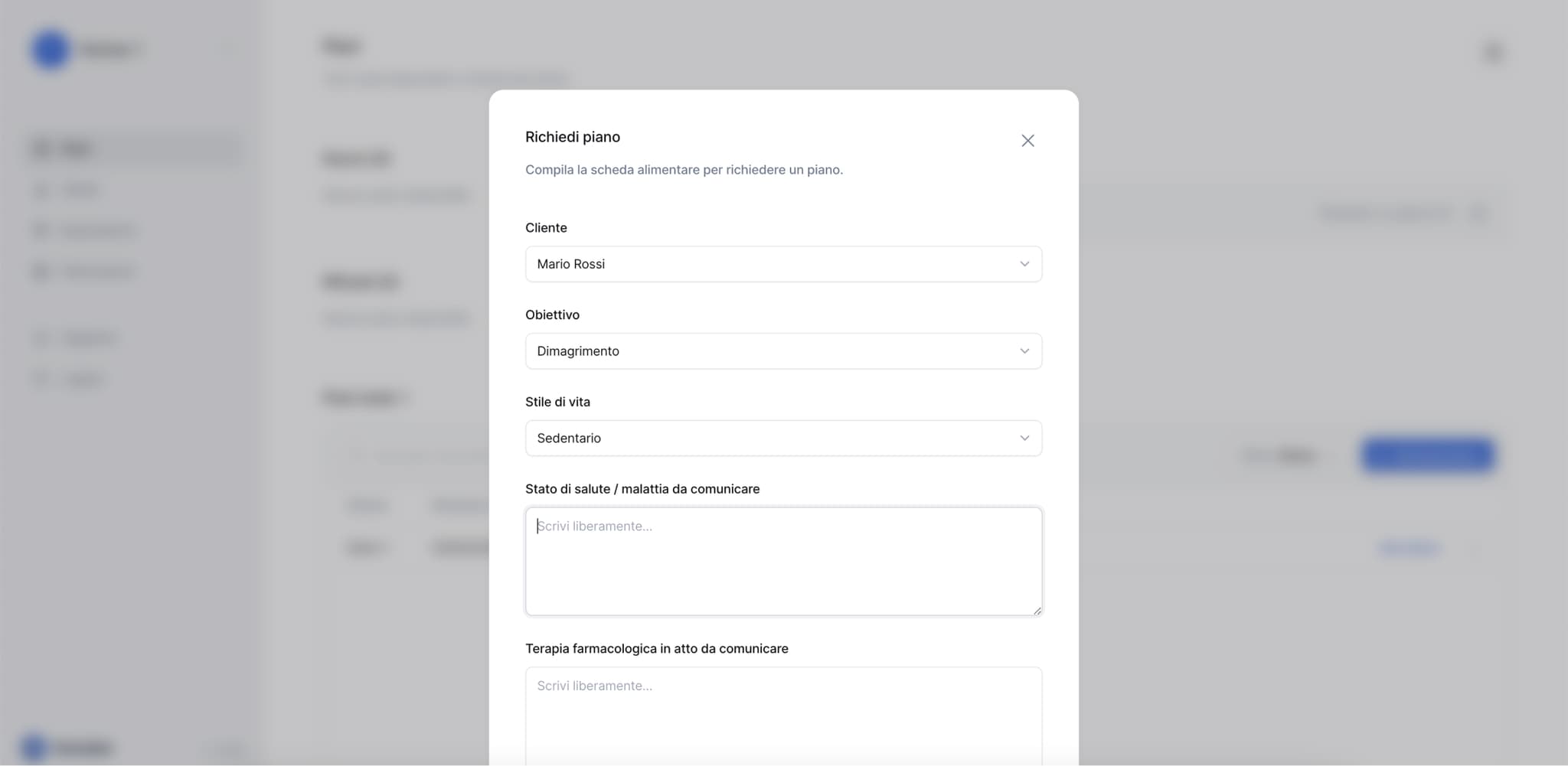Click the Compila la scheda alimentare description
Screen dimensions: 1568x766
(x=684, y=170)
